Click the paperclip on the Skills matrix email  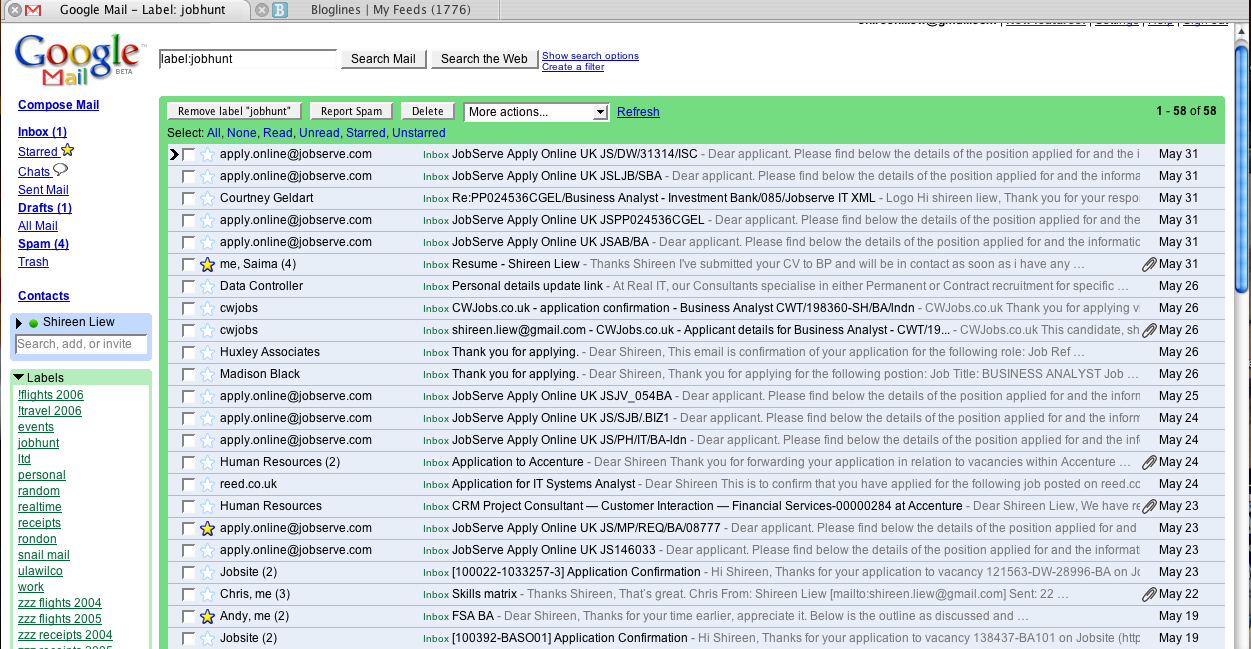pyautogui.click(x=1149, y=594)
